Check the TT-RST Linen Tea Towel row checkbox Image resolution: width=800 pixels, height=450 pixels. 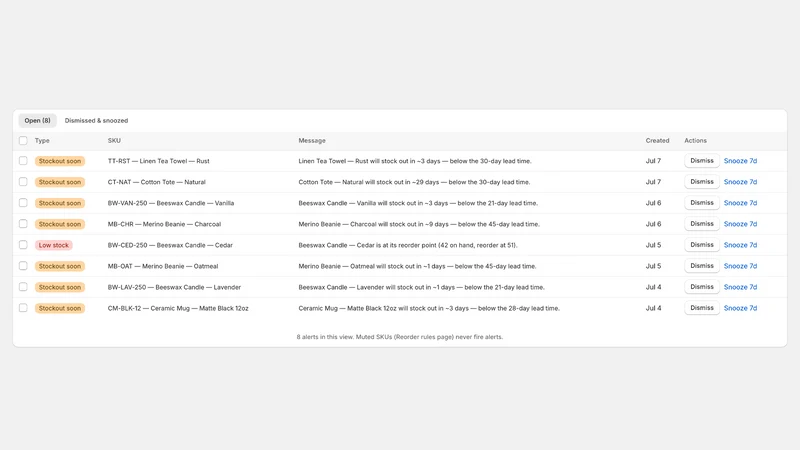(23, 161)
